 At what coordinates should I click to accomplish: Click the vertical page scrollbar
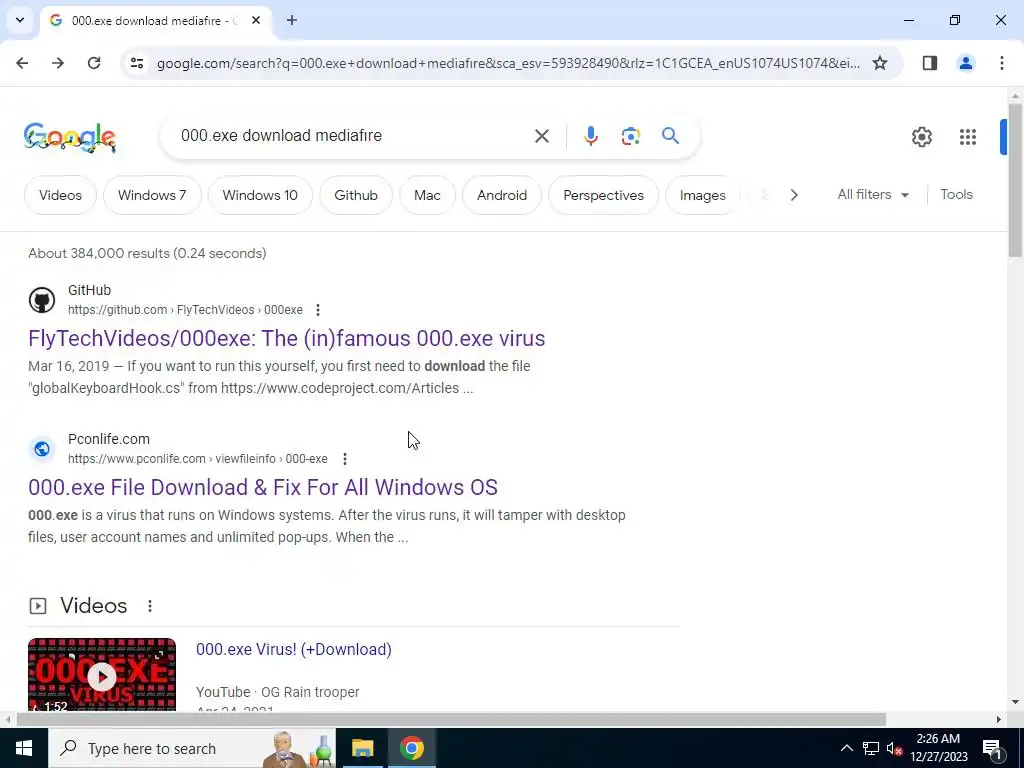[x=1015, y=180]
